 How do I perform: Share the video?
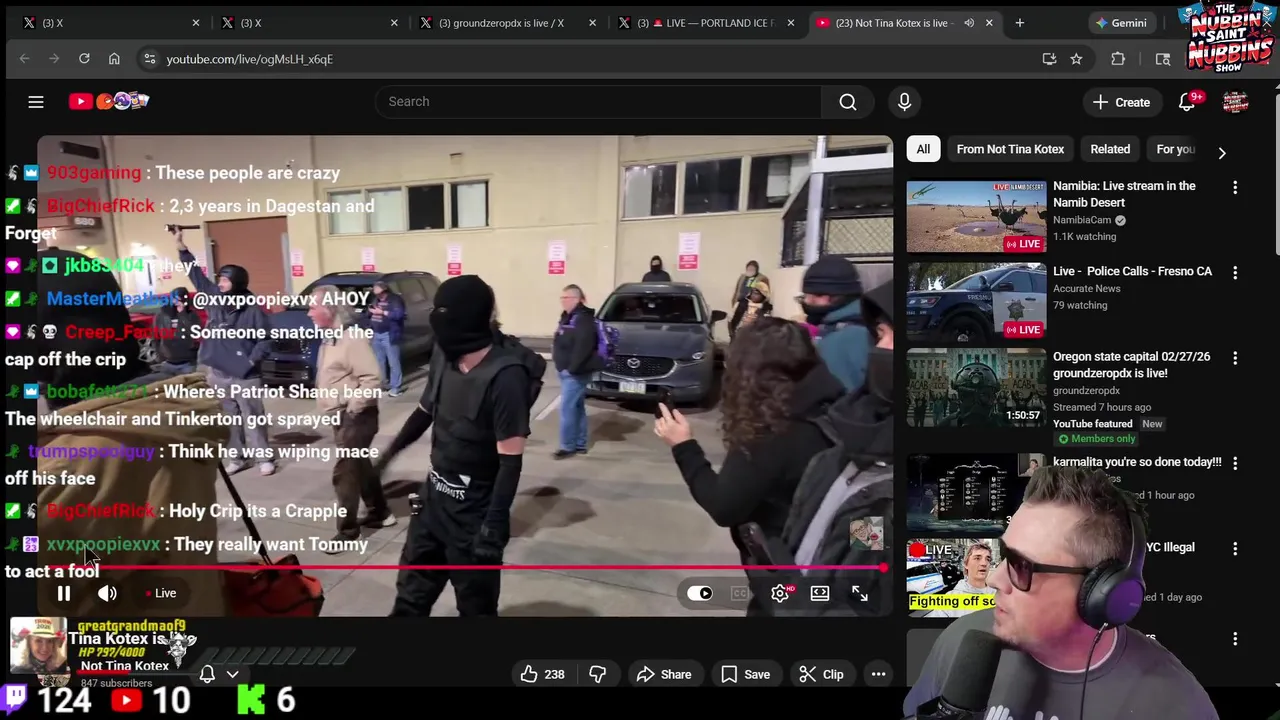click(663, 675)
